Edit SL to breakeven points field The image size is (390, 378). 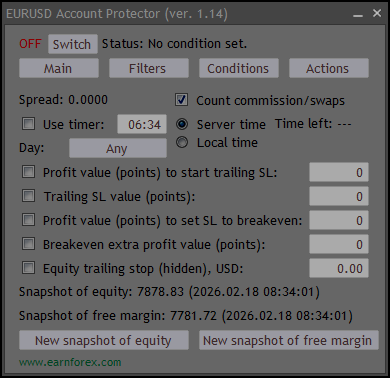pyautogui.click(x=339, y=220)
